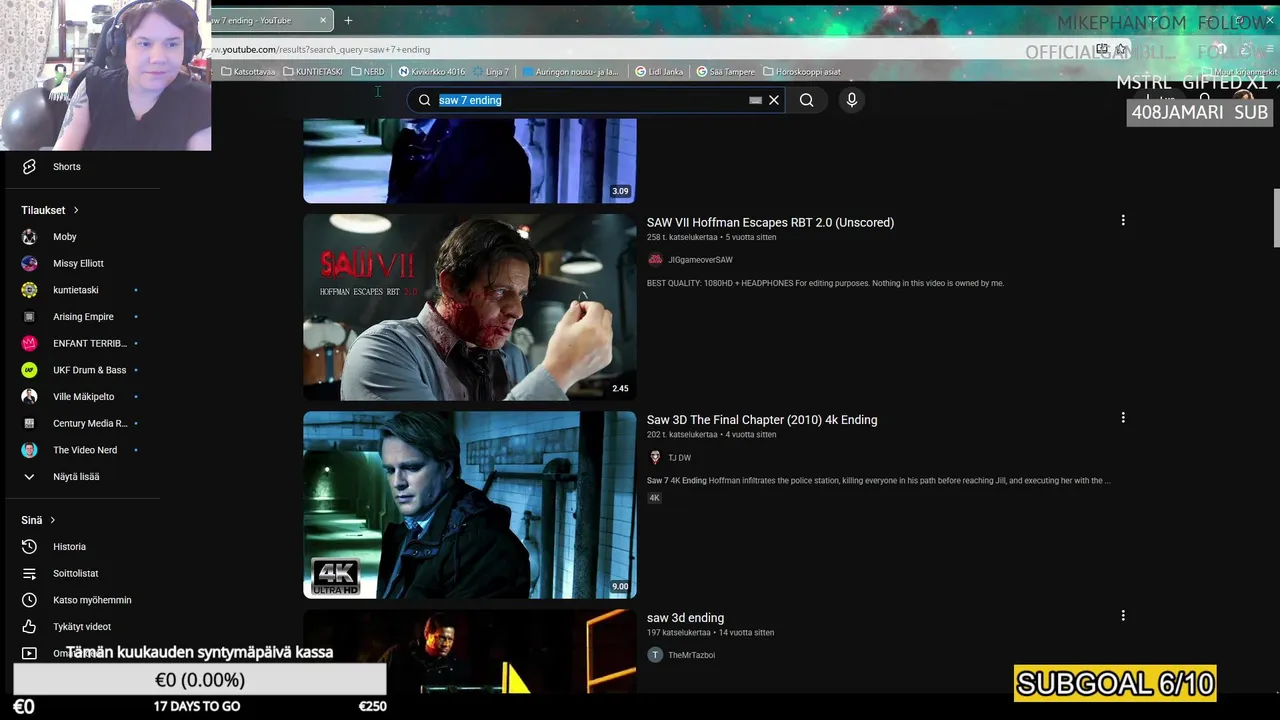Open the Lidl Janka bookmark
The height and width of the screenshot is (720, 1280).
659,72
